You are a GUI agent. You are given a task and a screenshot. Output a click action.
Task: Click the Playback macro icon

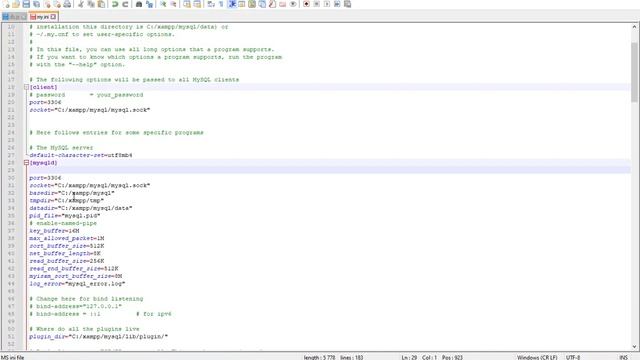point(327,4)
